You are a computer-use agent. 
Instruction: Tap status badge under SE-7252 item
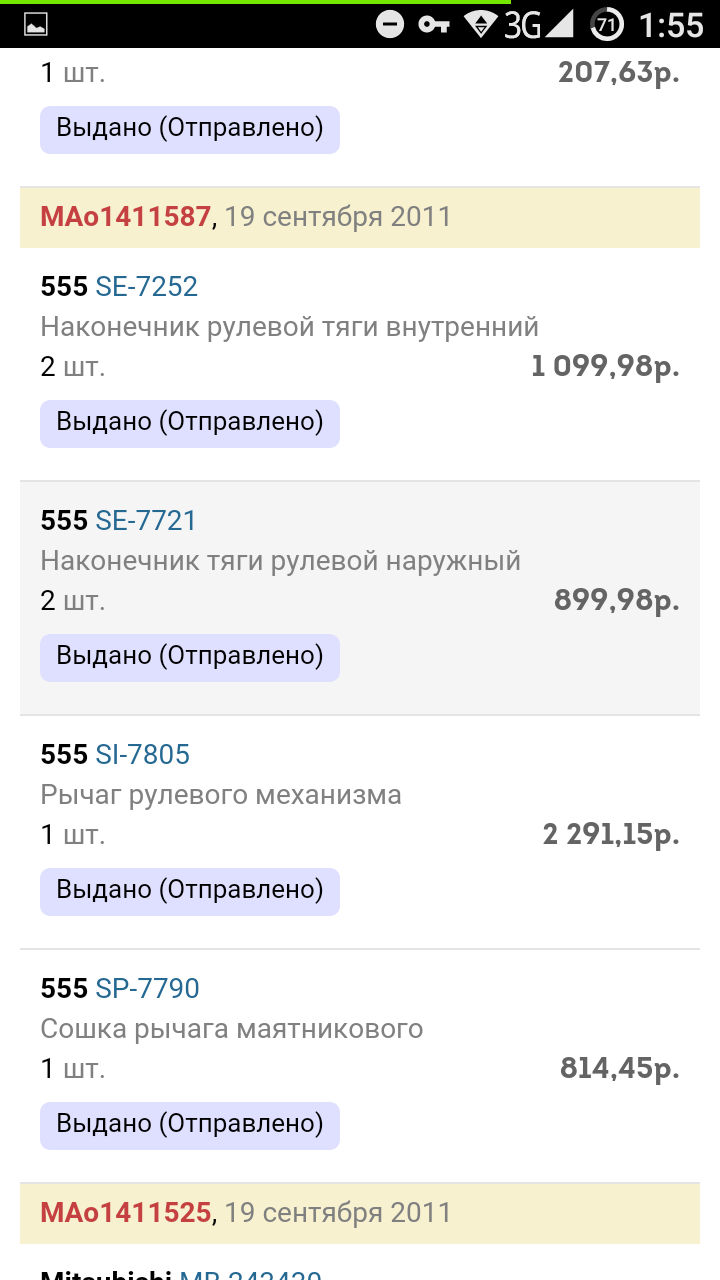coord(190,423)
